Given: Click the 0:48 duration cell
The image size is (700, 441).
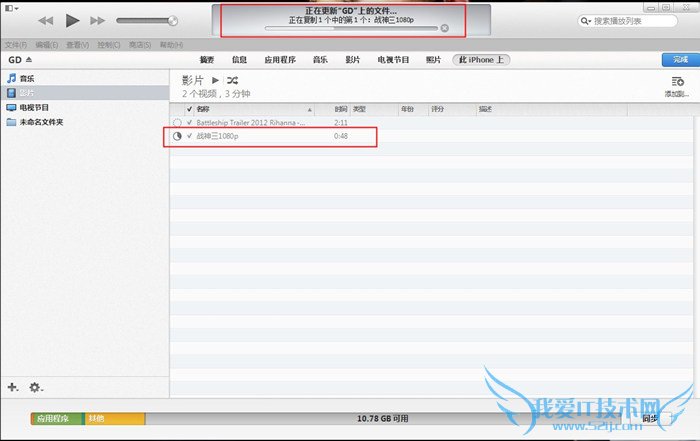Looking at the screenshot, I should (x=341, y=136).
